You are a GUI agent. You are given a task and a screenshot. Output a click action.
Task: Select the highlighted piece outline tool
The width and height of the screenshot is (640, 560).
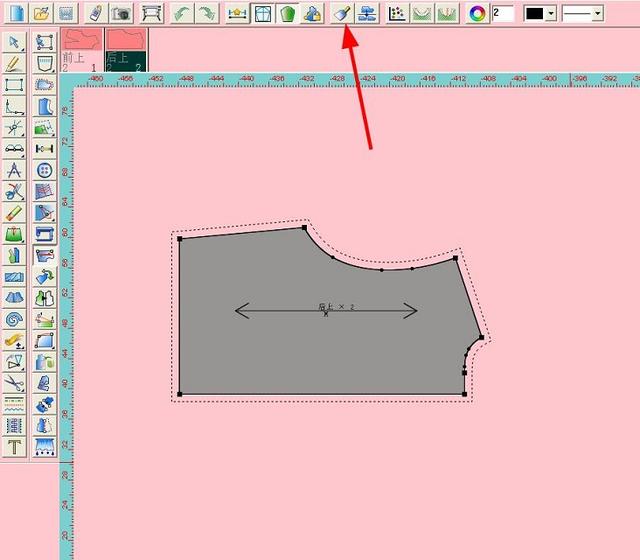pyautogui.click(x=44, y=256)
